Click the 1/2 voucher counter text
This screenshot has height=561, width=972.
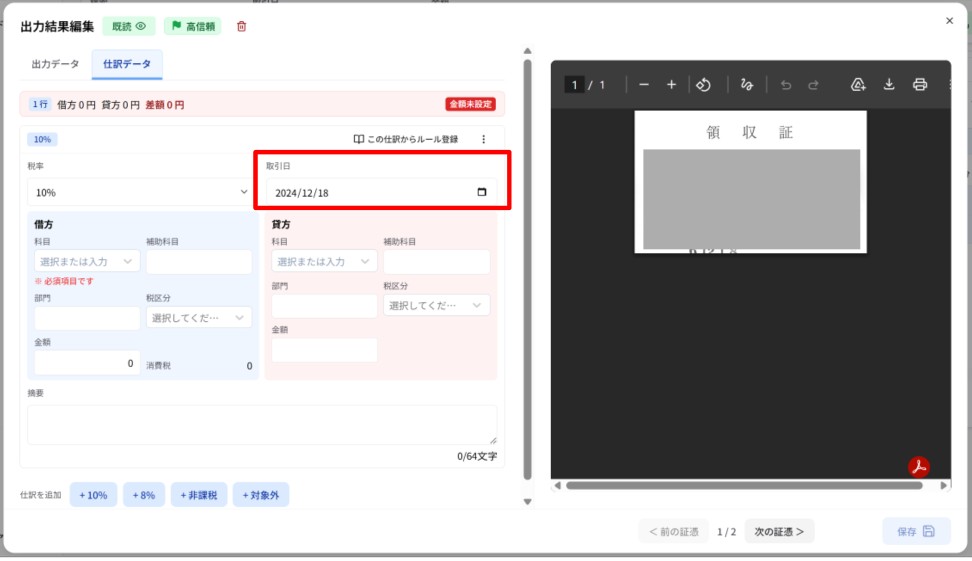[x=727, y=532]
